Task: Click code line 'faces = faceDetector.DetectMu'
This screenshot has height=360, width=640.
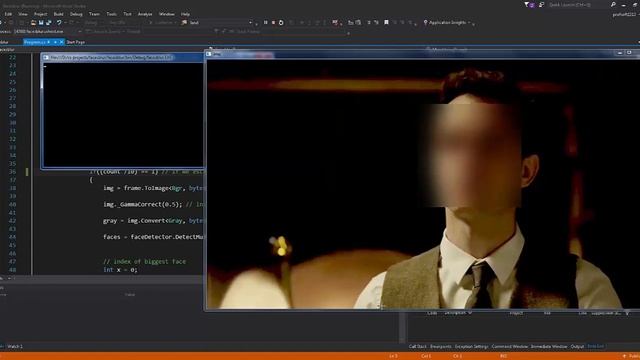Action: pos(153,237)
